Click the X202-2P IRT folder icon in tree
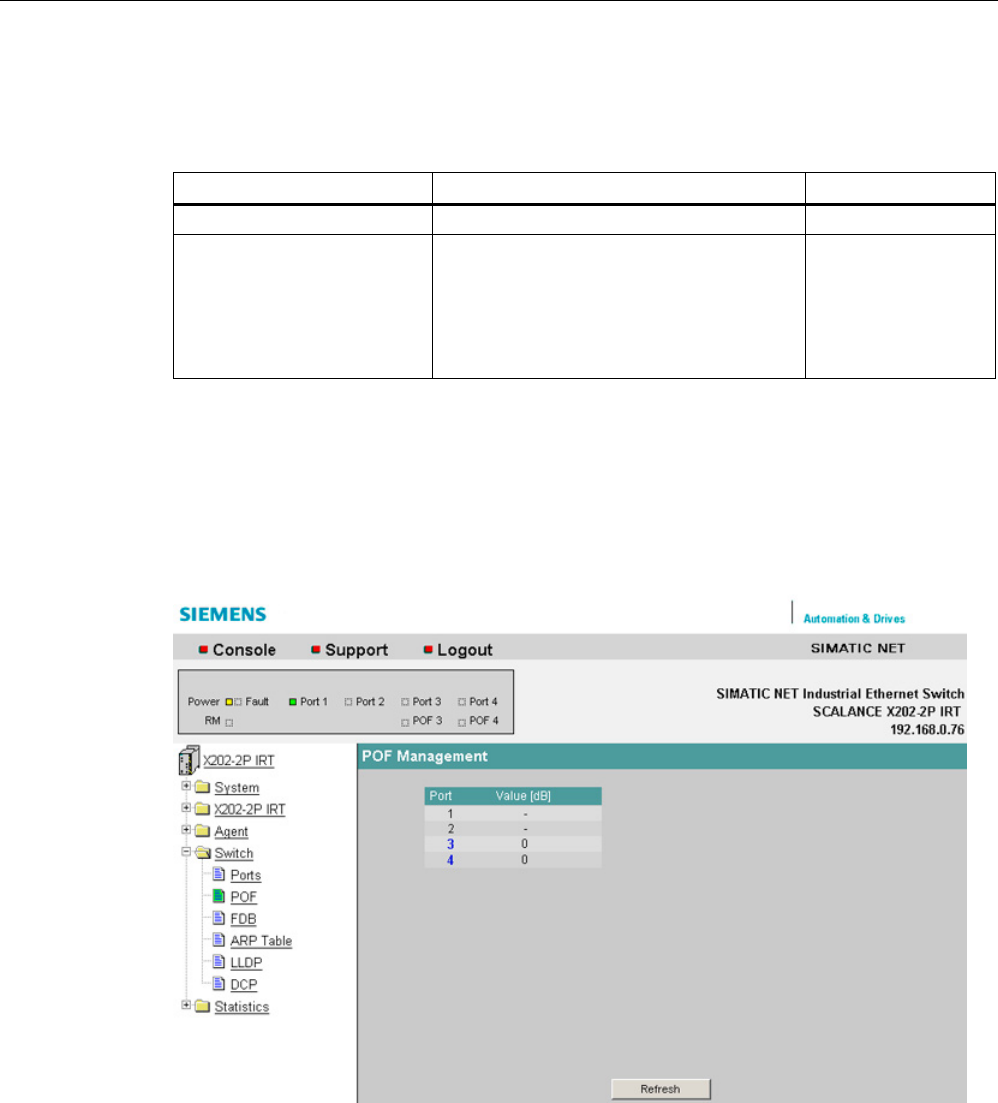Viewport: 998px width, 1103px height. point(203,808)
